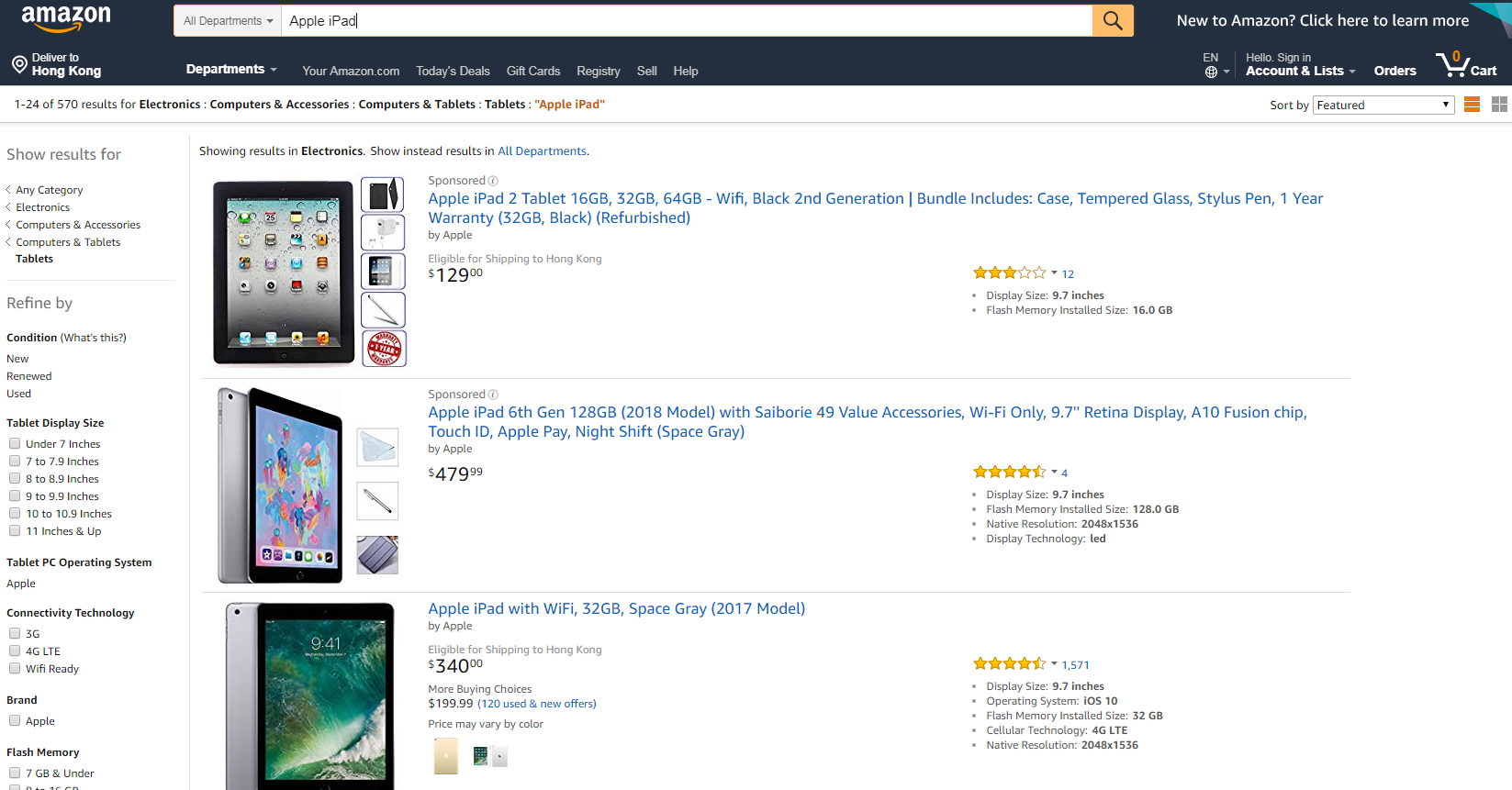Open Today's Deals in navigation bar
This screenshot has height=790, width=1512.
(453, 71)
